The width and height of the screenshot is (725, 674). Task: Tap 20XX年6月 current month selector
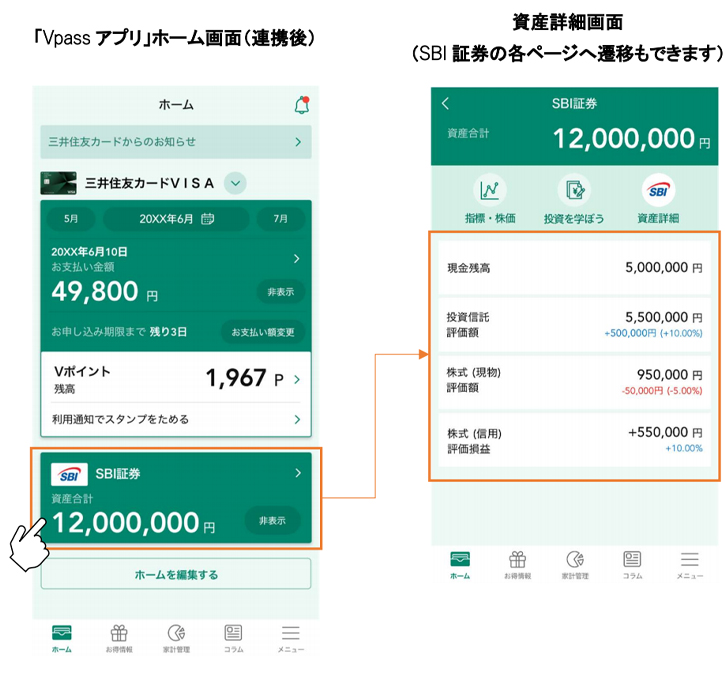[176, 219]
